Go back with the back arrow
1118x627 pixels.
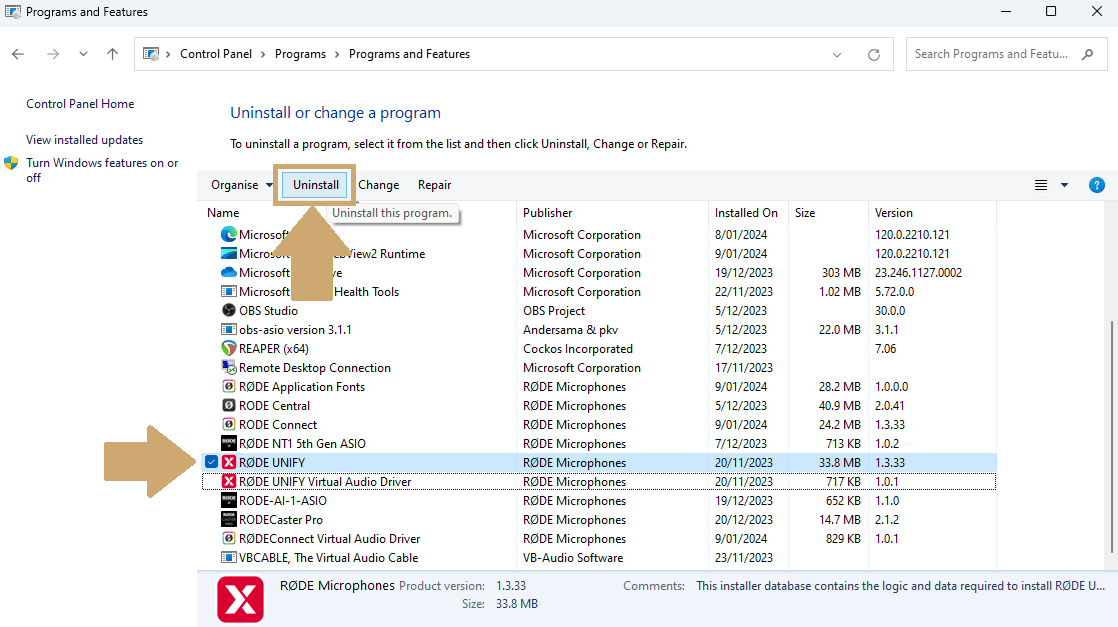click(18, 53)
